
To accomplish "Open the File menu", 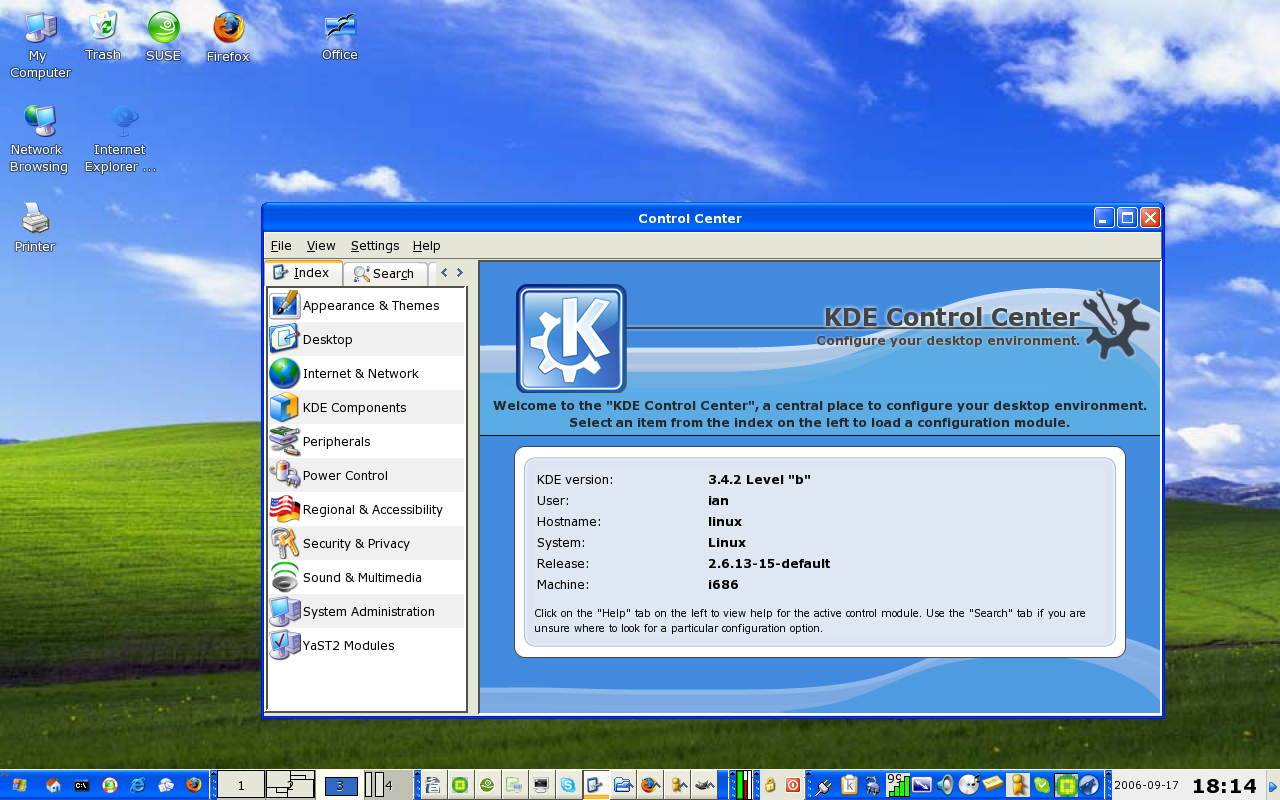I will (x=281, y=245).
